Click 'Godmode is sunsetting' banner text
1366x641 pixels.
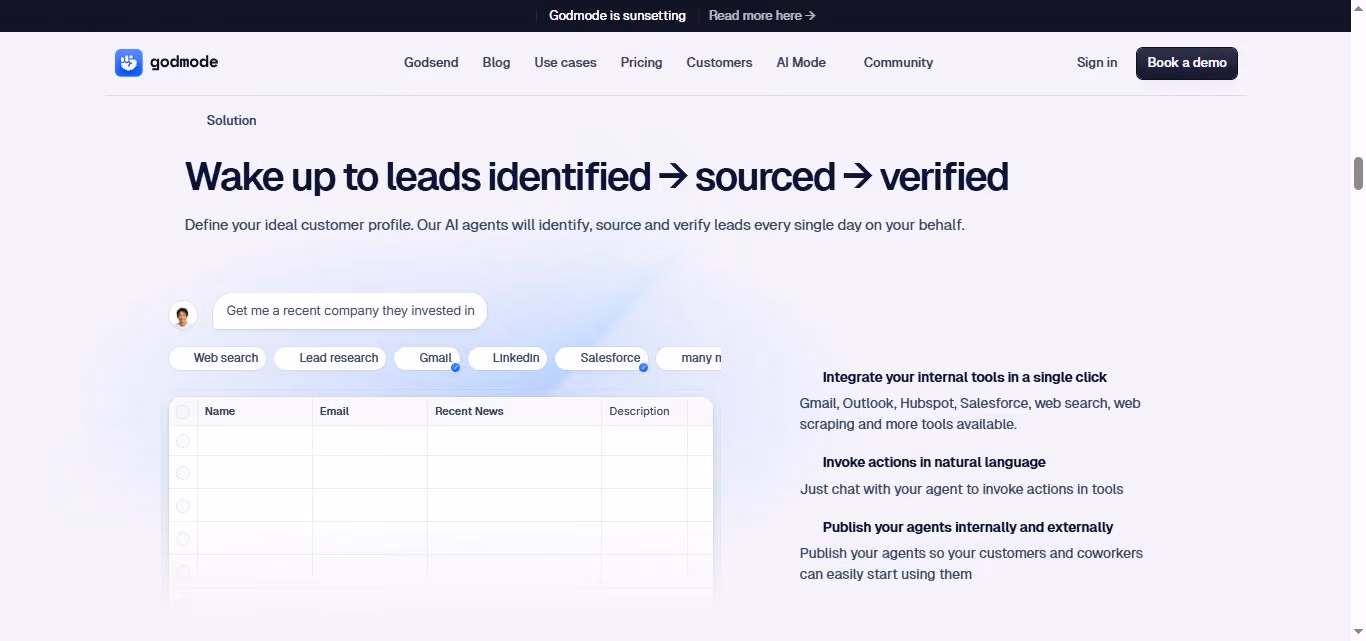(617, 15)
